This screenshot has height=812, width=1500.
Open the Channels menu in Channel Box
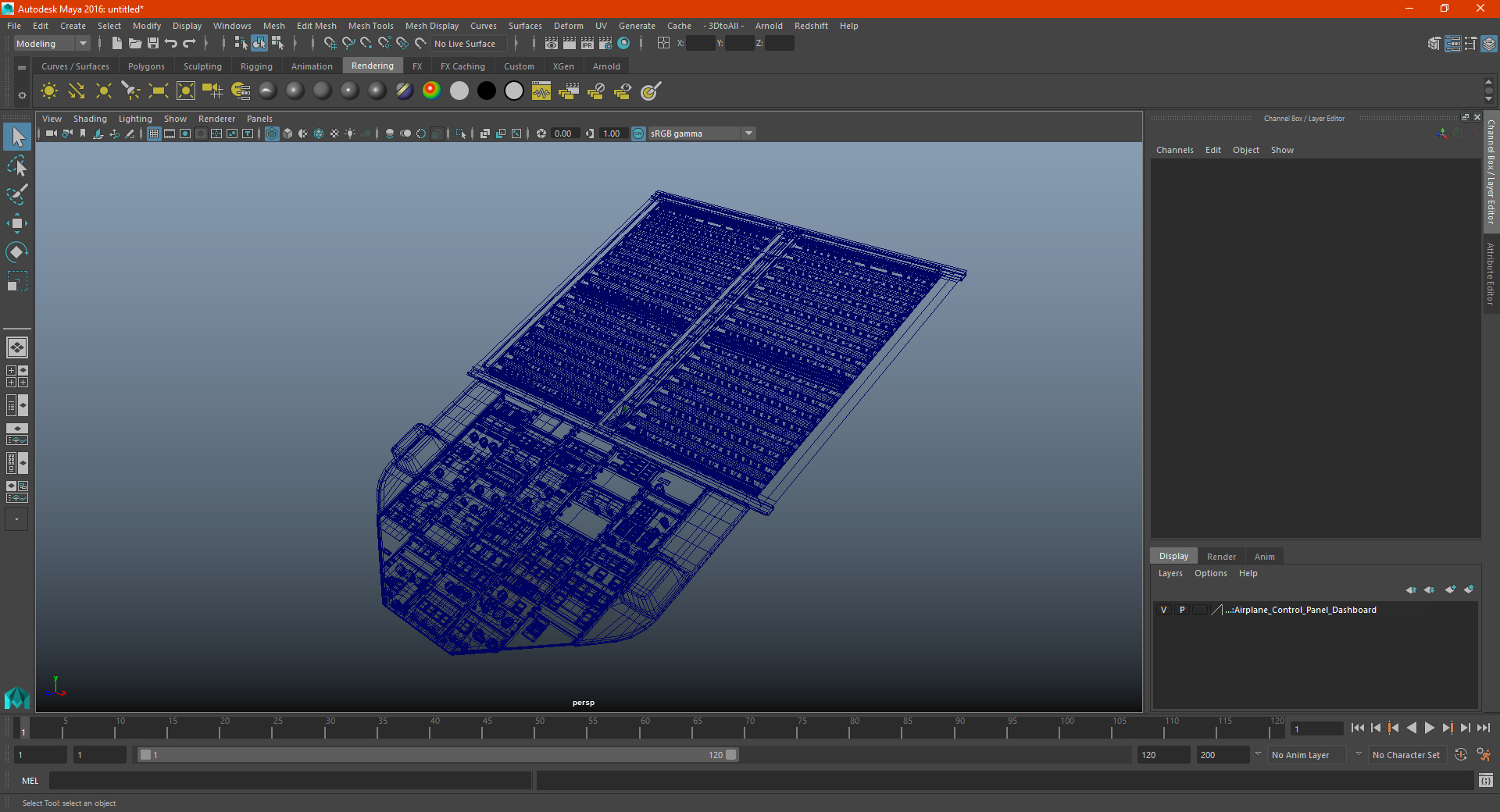1174,150
